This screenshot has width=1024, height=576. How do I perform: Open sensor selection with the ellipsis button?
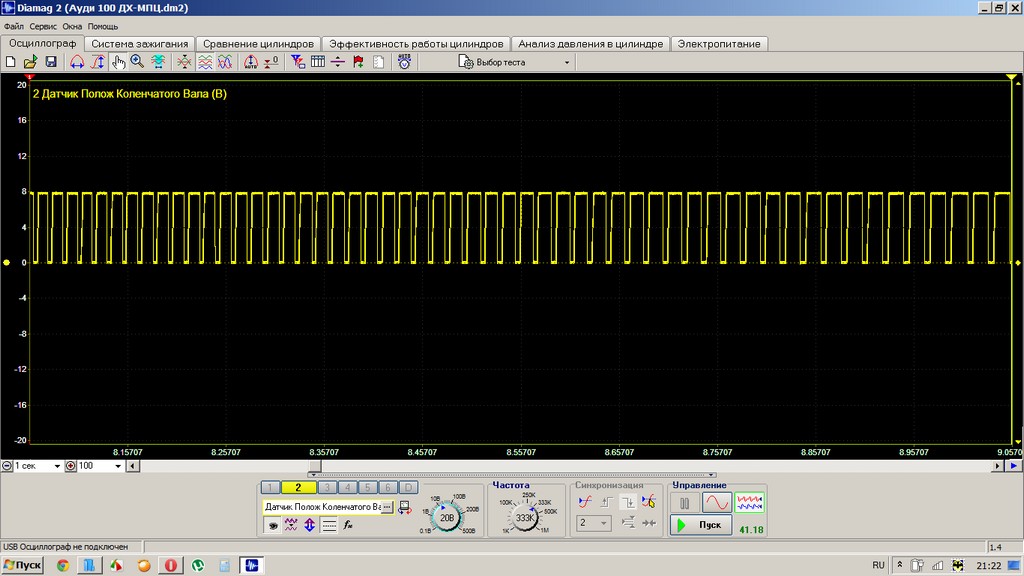pyautogui.click(x=387, y=507)
